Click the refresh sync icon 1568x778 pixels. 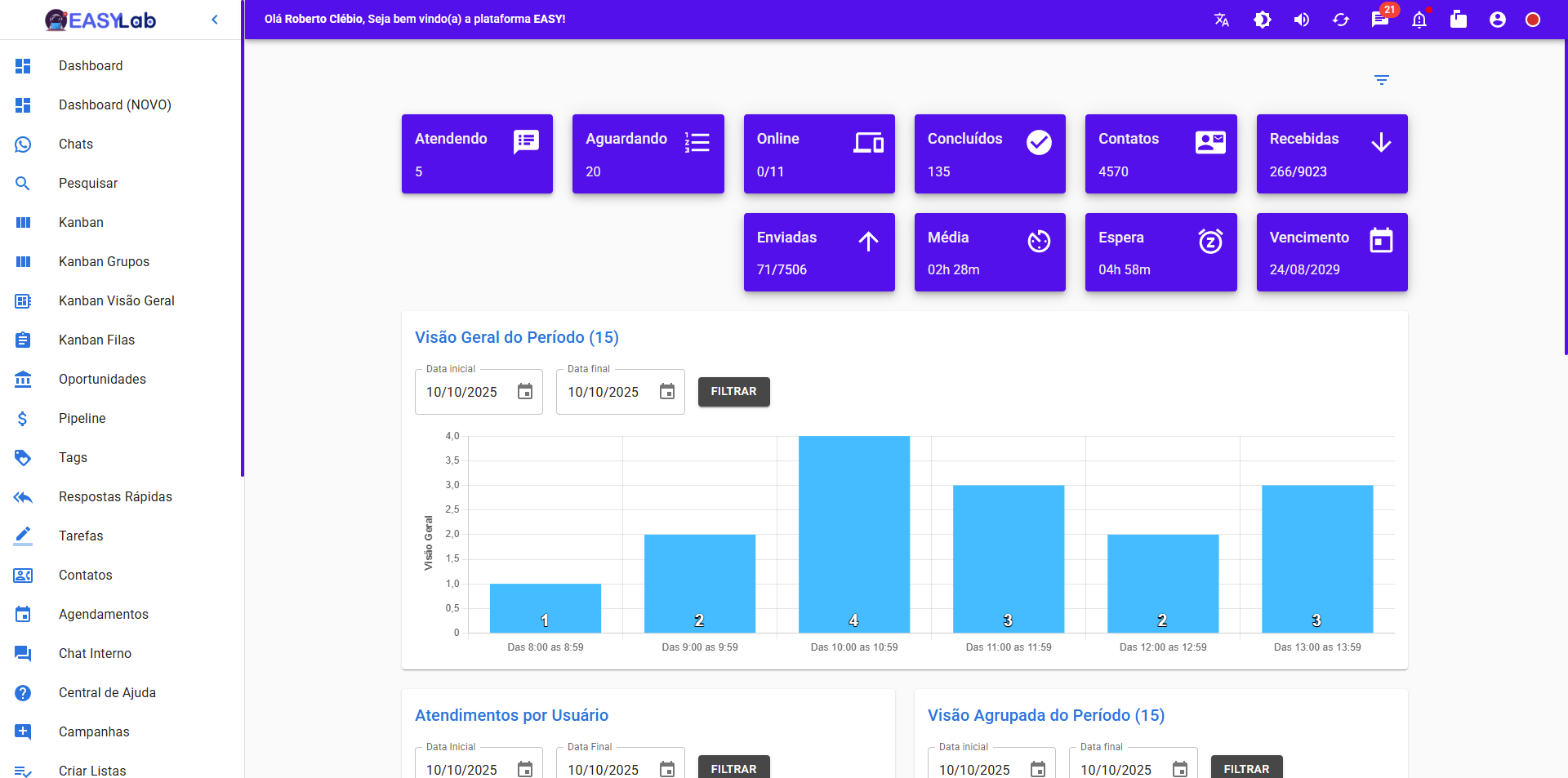1341,20
